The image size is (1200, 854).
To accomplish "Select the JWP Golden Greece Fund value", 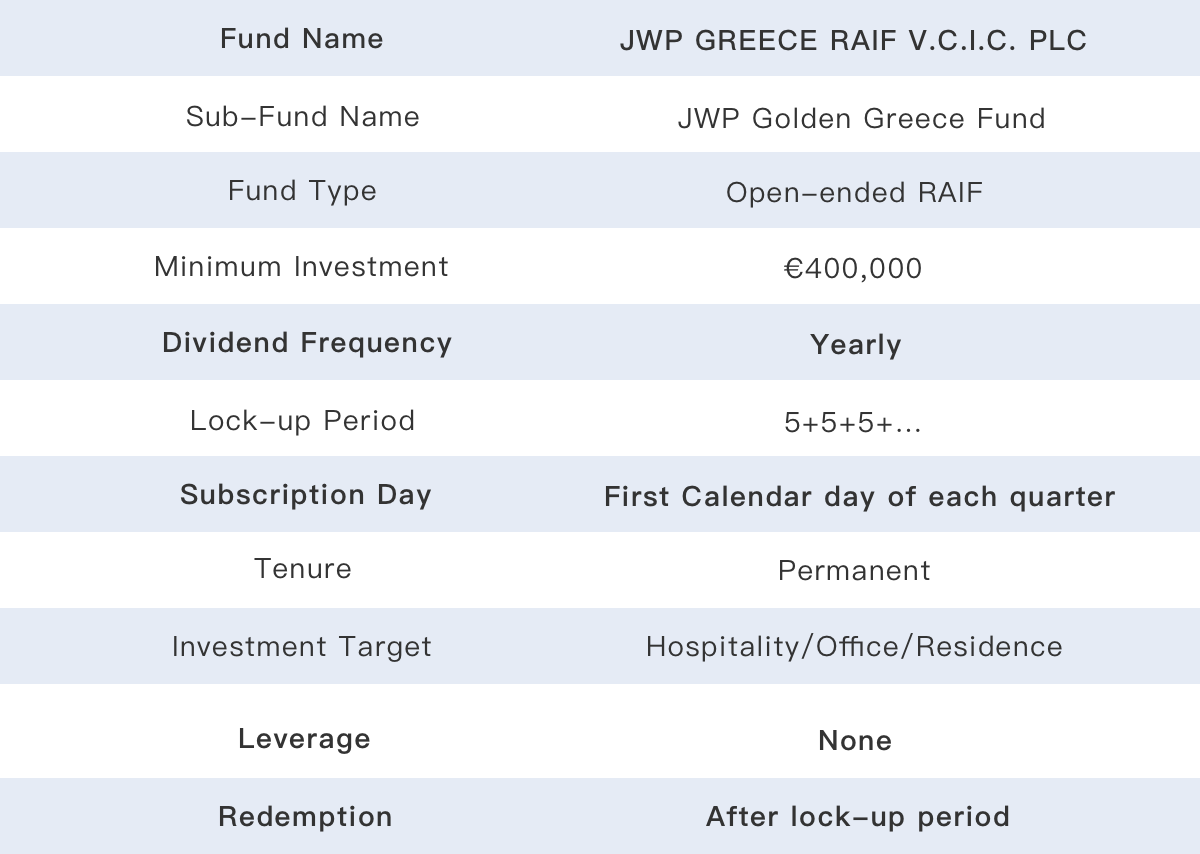I will tap(861, 118).
